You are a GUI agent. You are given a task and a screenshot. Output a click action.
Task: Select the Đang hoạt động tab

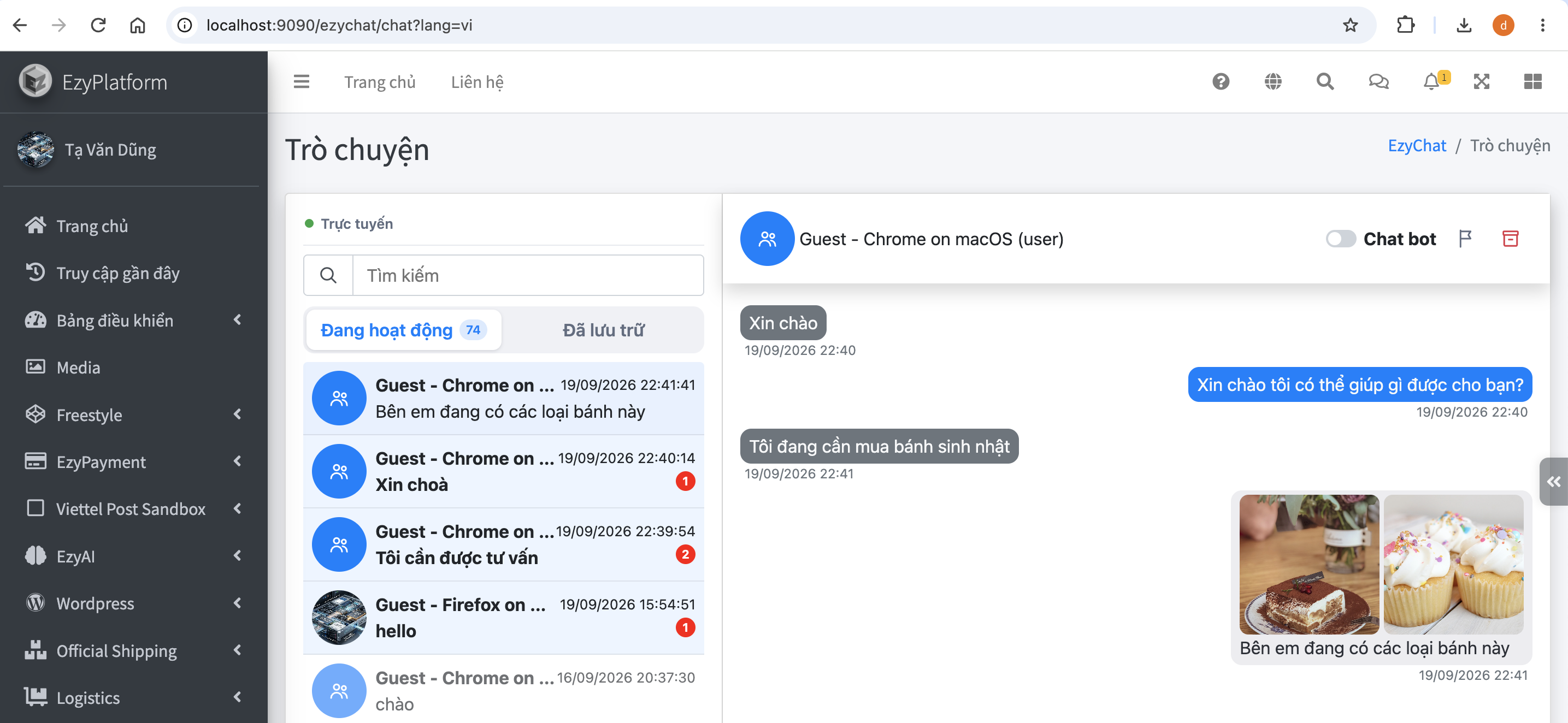(404, 330)
